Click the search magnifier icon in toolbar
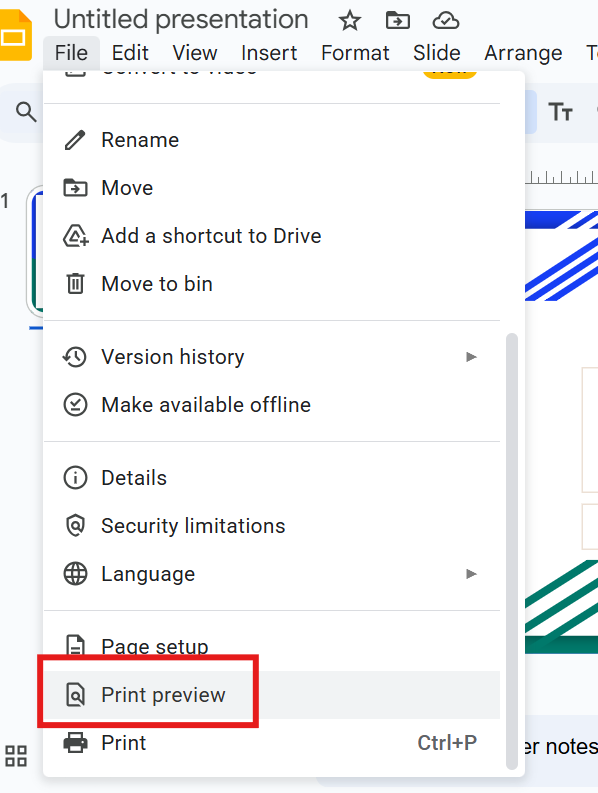This screenshot has width=598, height=793. coord(26,112)
